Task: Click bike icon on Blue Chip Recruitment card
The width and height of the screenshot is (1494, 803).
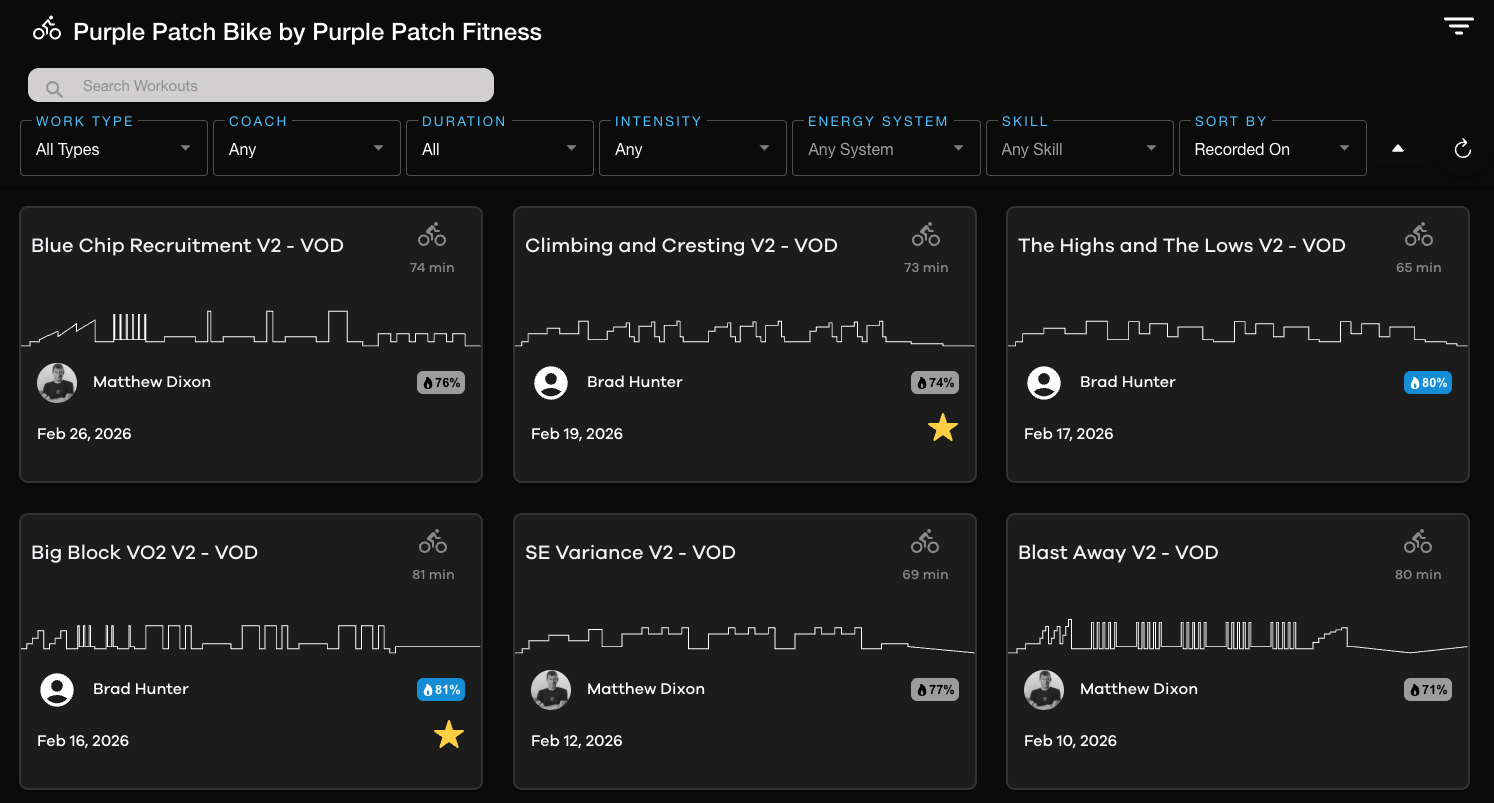Action: point(432,236)
